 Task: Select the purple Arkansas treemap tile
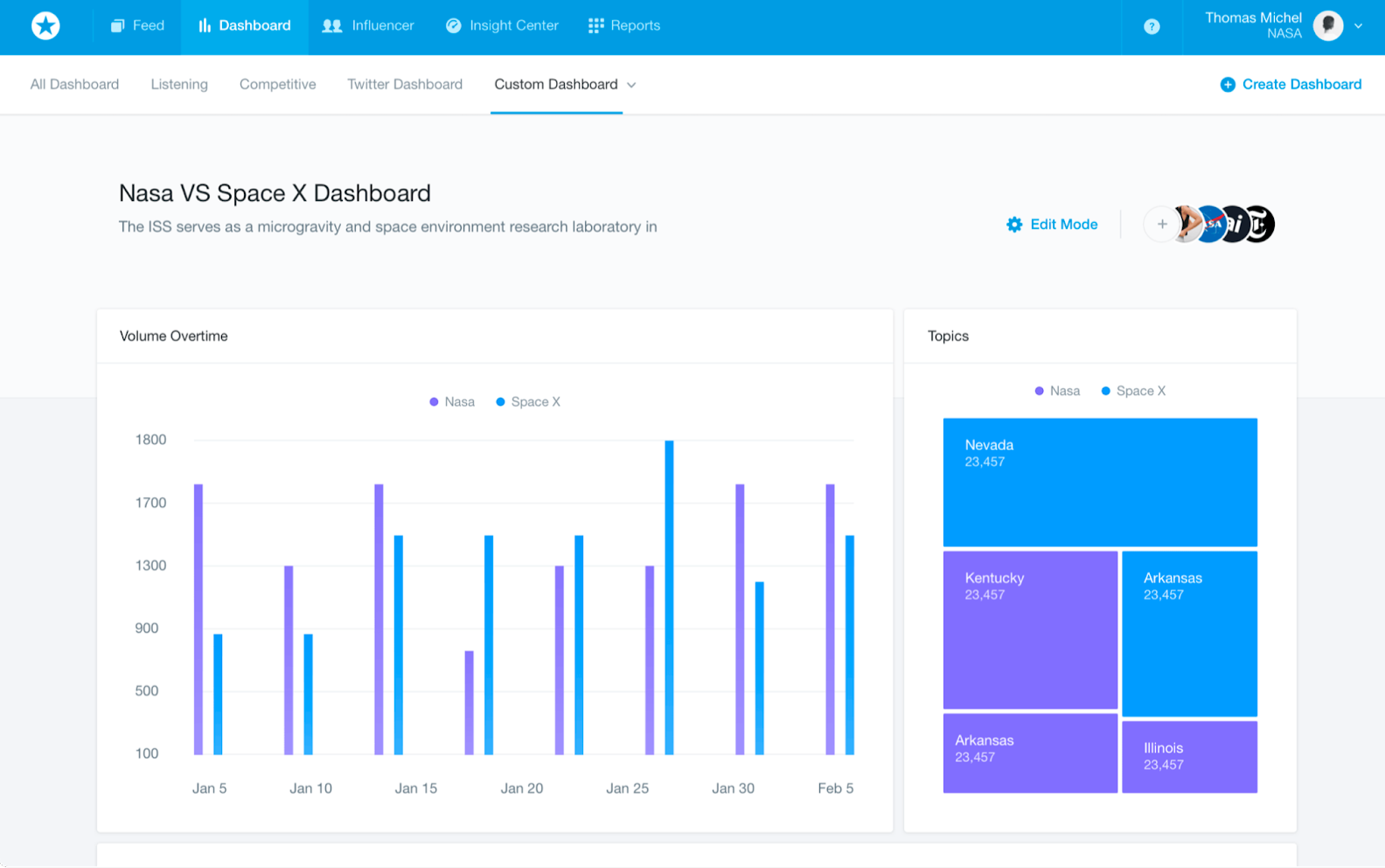coord(1030,753)
